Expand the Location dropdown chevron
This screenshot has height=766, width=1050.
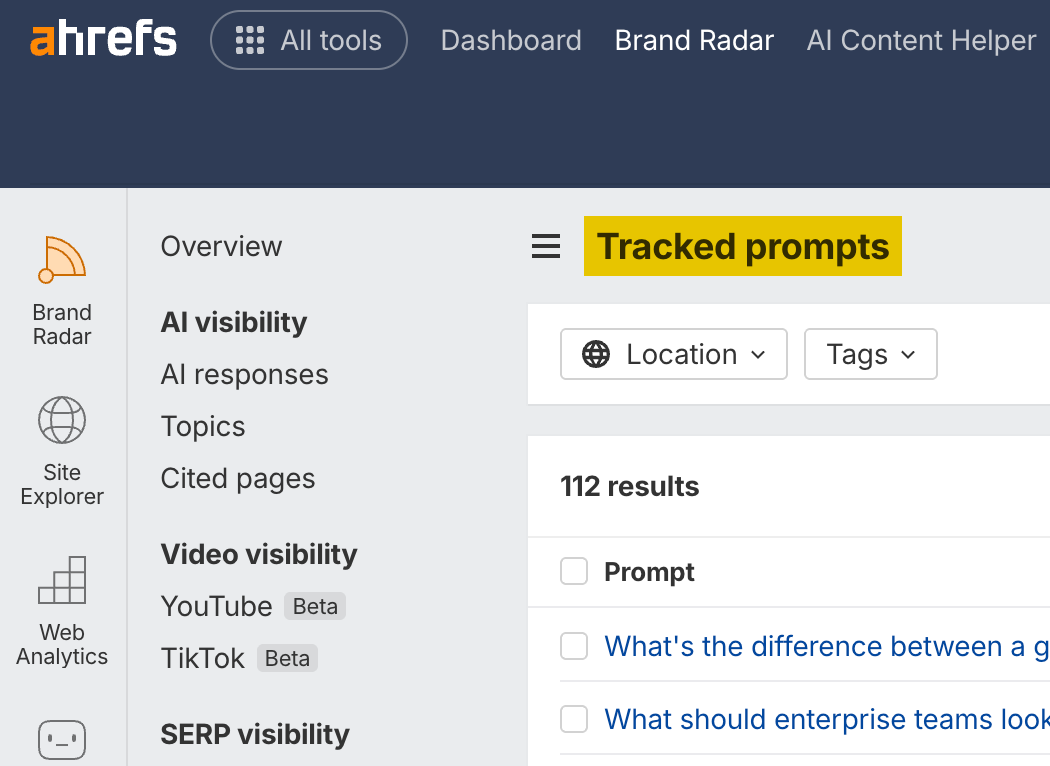pos(758,354)
